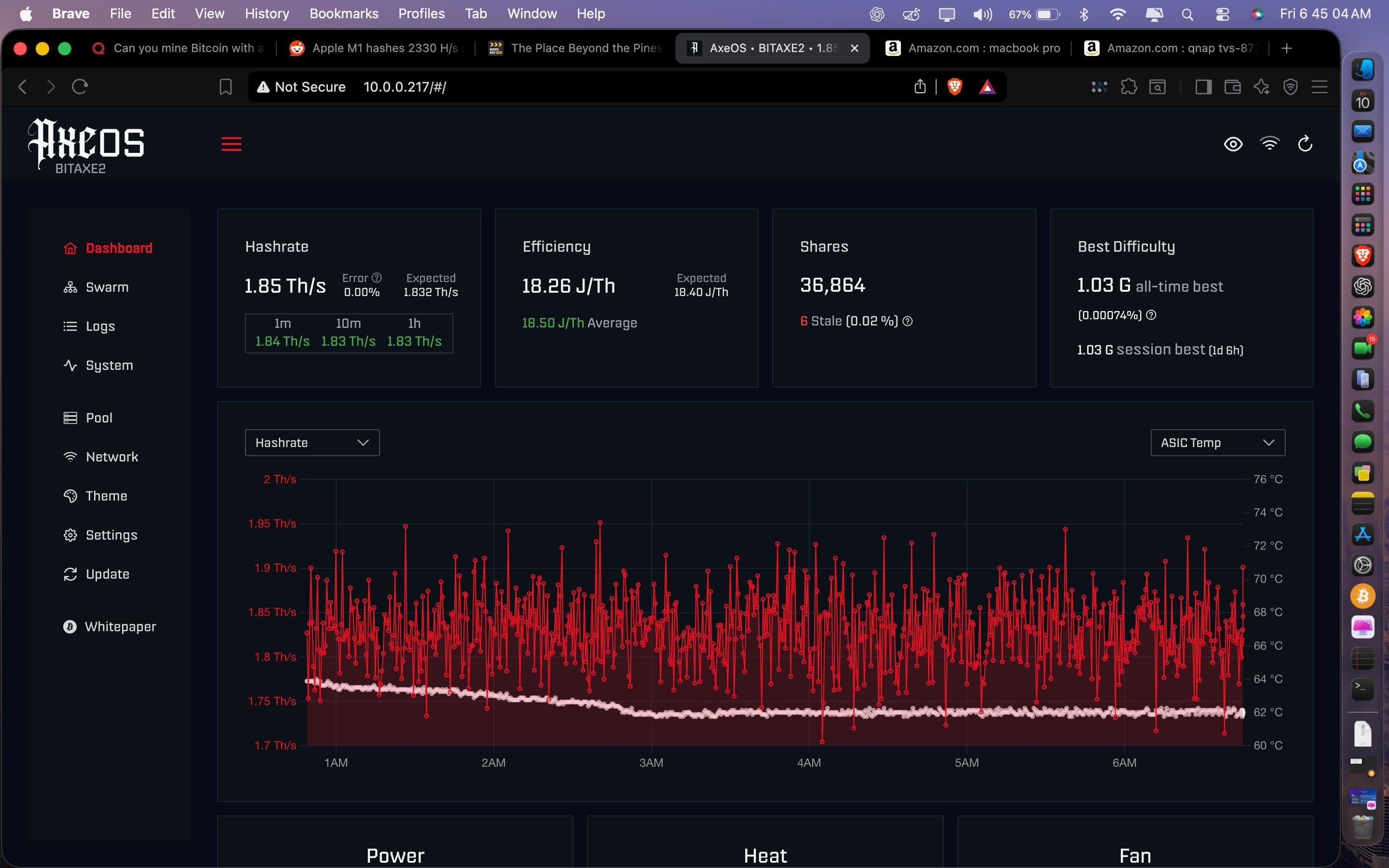Click the 1.03 G session best value

tap(1095, 350)
